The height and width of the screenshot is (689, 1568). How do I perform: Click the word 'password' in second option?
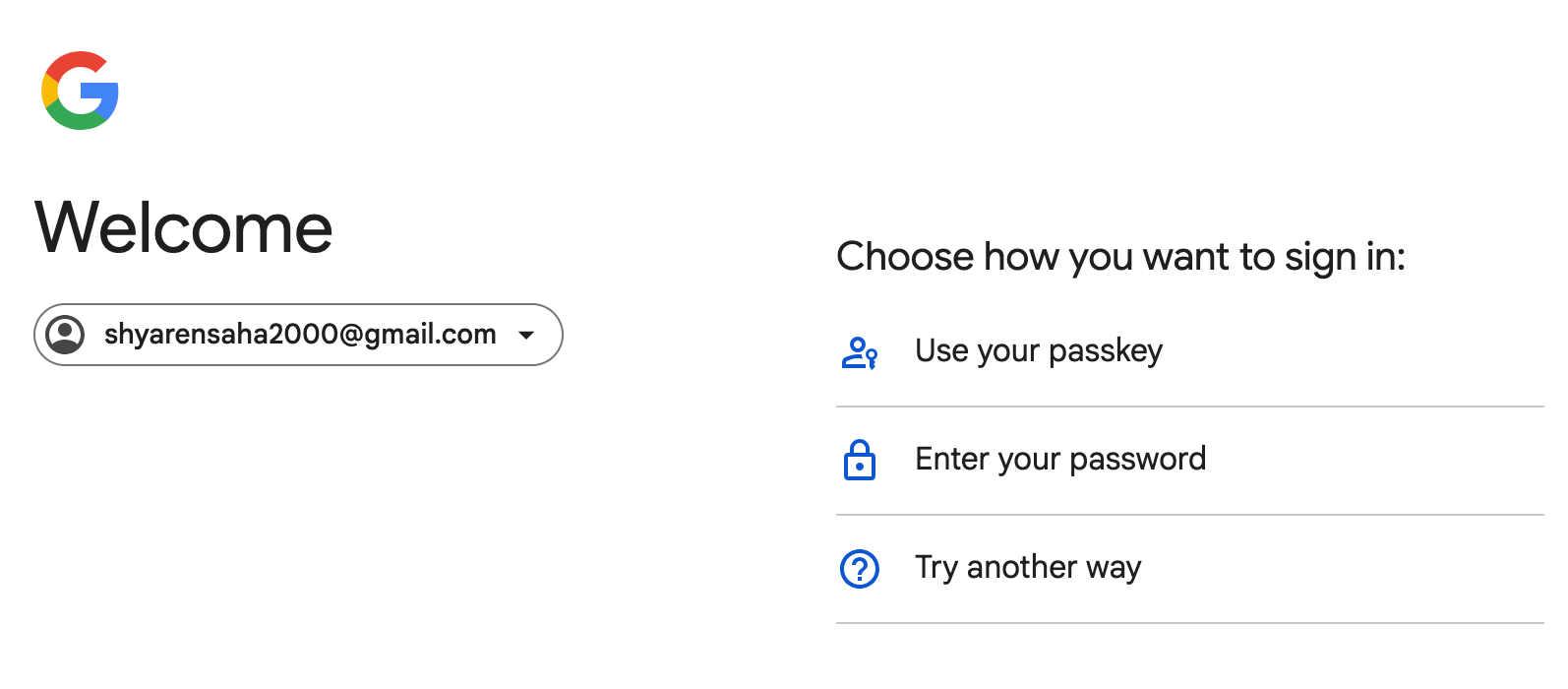click(x=1137, y=460)
